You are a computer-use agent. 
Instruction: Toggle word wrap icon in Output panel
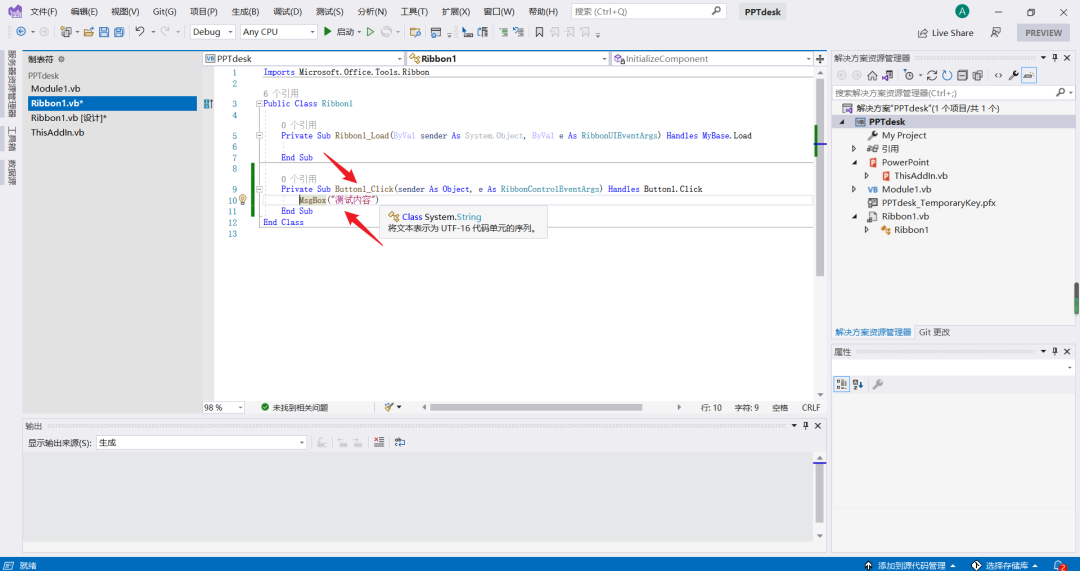(399, 442)
